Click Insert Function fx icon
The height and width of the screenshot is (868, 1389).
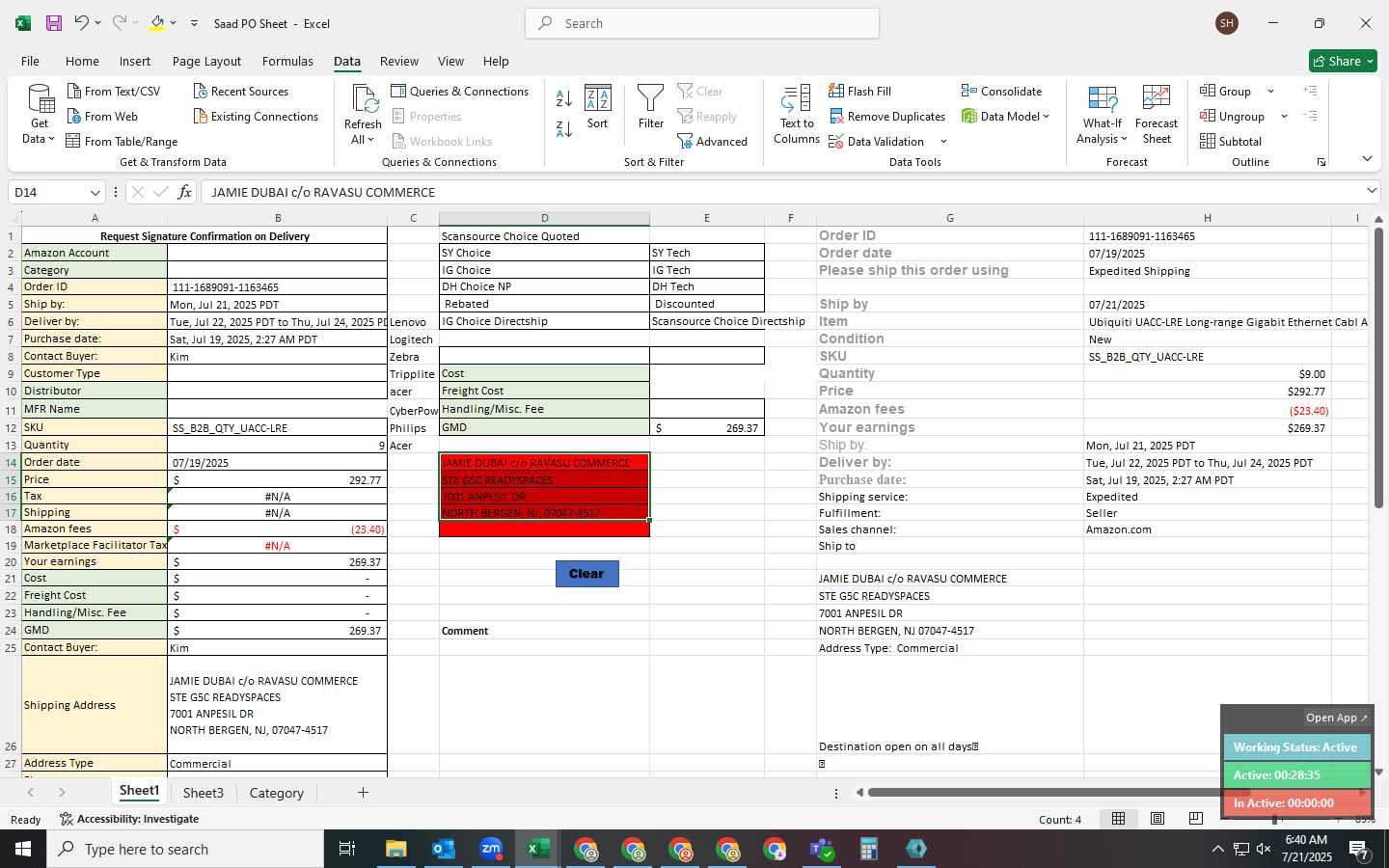point(184,192)
